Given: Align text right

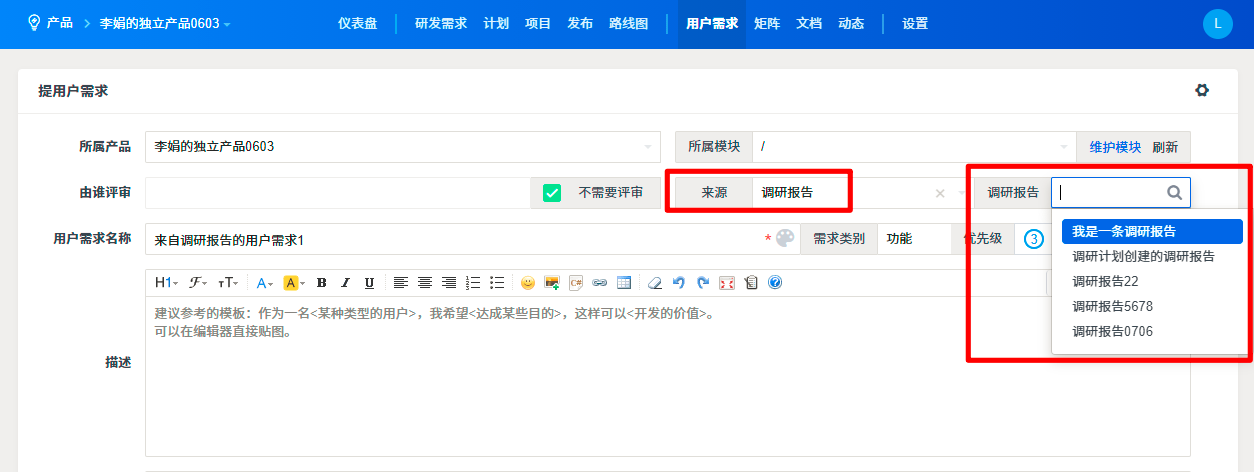Looking at the screenshot, I should pyautogui.click(x=449, y=283).
